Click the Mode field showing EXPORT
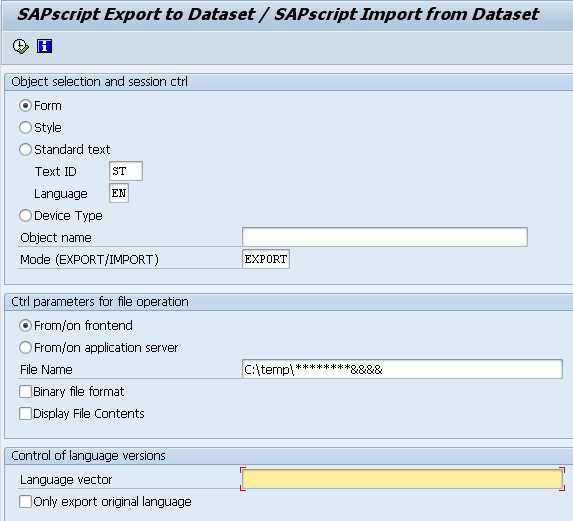The width and height of the screenshot is (573, 521). [266, 259]
